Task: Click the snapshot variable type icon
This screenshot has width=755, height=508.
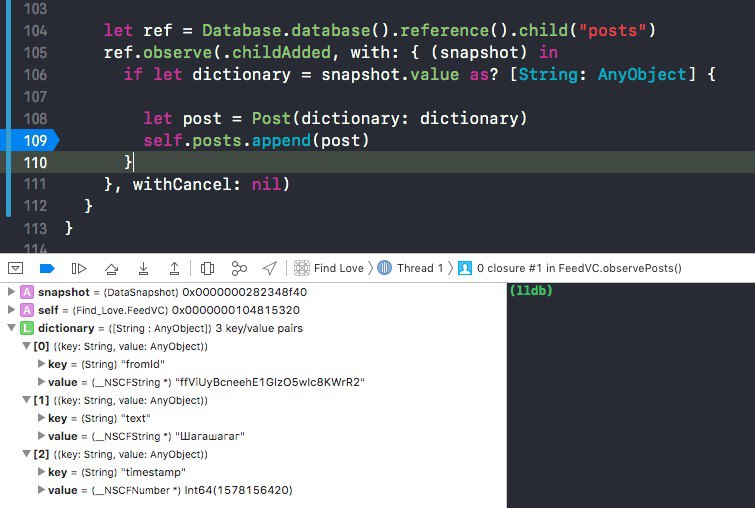Action: [x=27, y=292]
